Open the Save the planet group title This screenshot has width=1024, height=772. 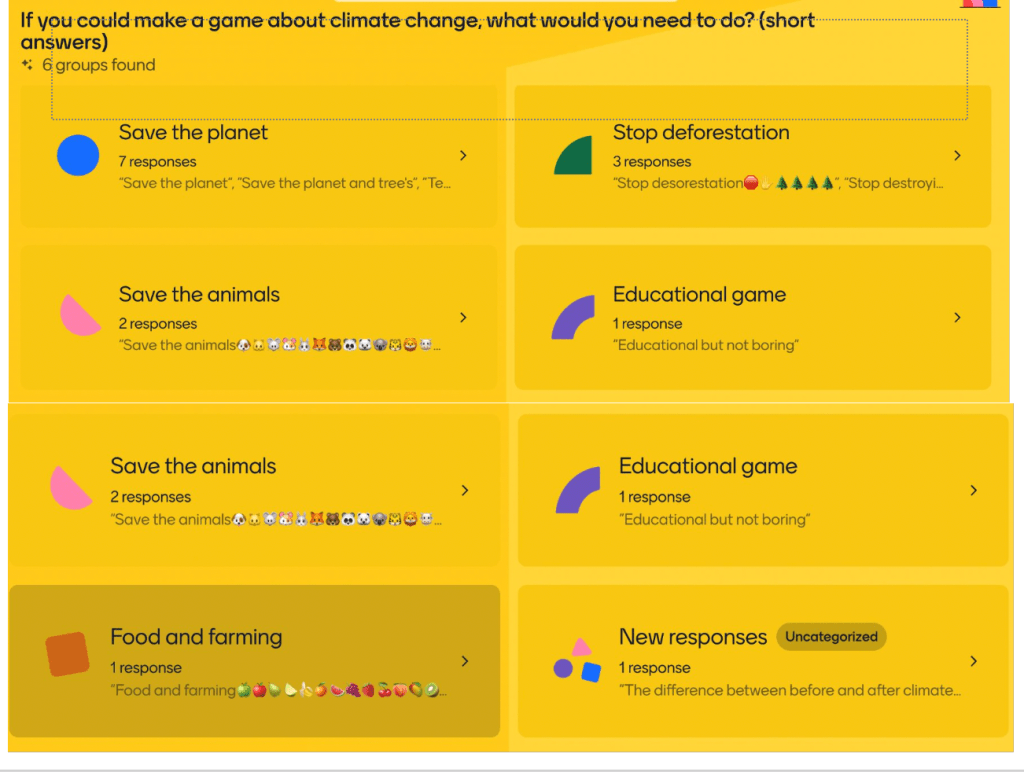click(193, 133)
